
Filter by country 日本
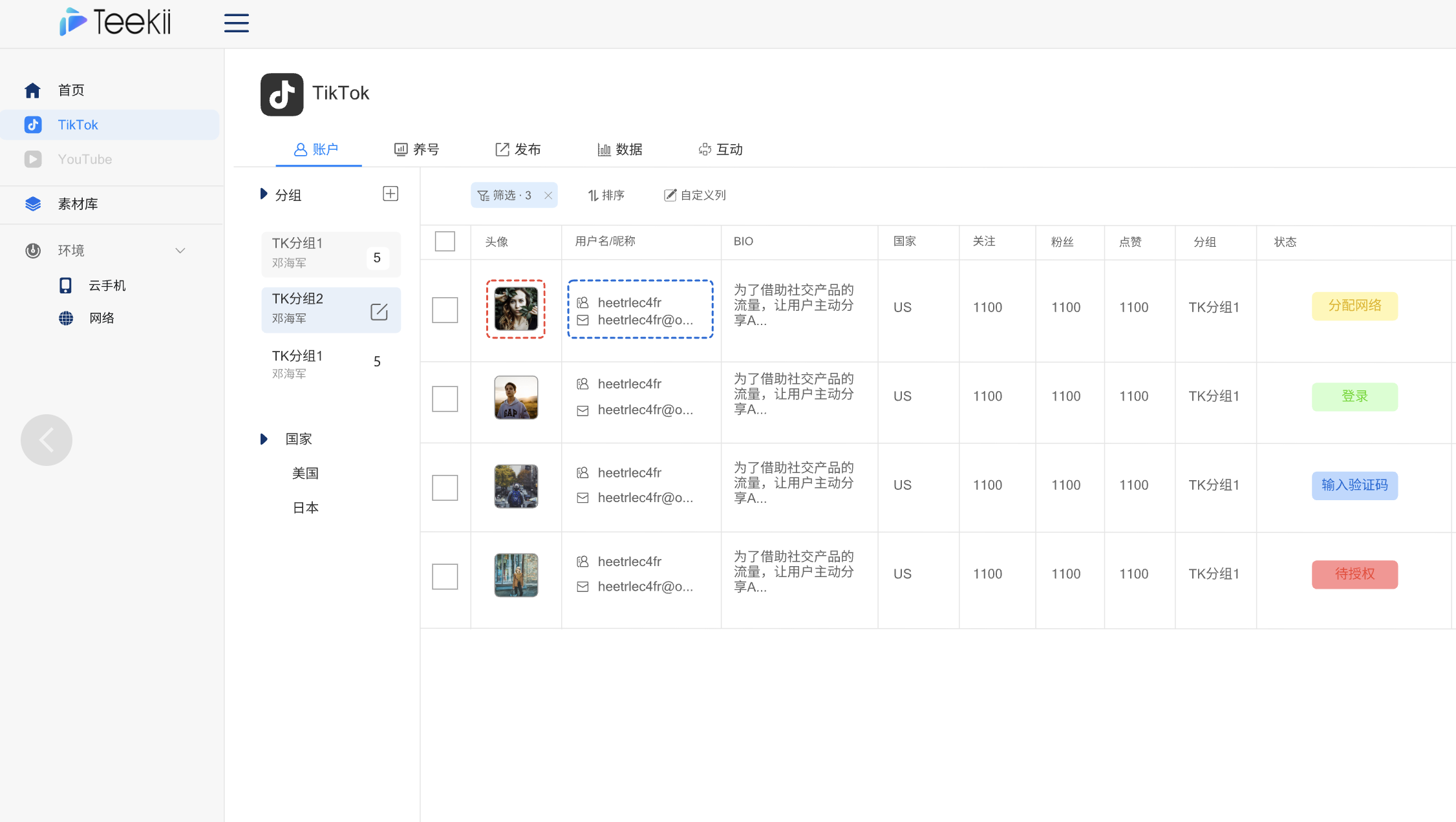[305, 508]
